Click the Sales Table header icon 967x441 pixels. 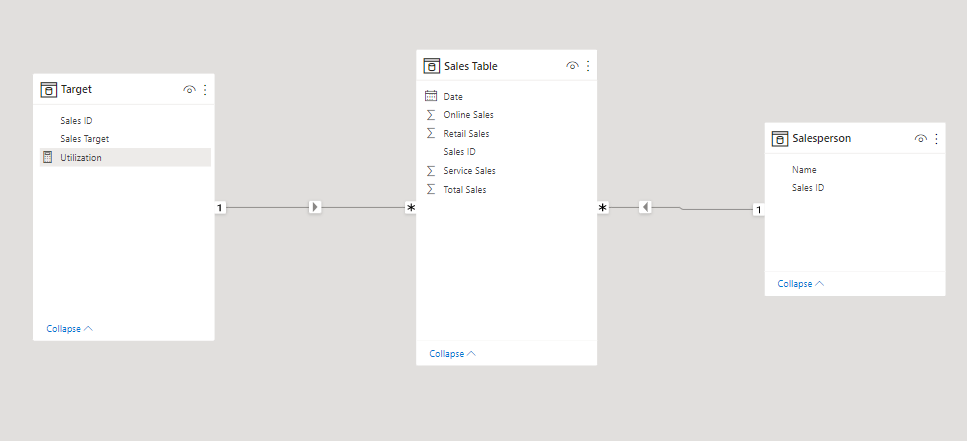point(432,66)
